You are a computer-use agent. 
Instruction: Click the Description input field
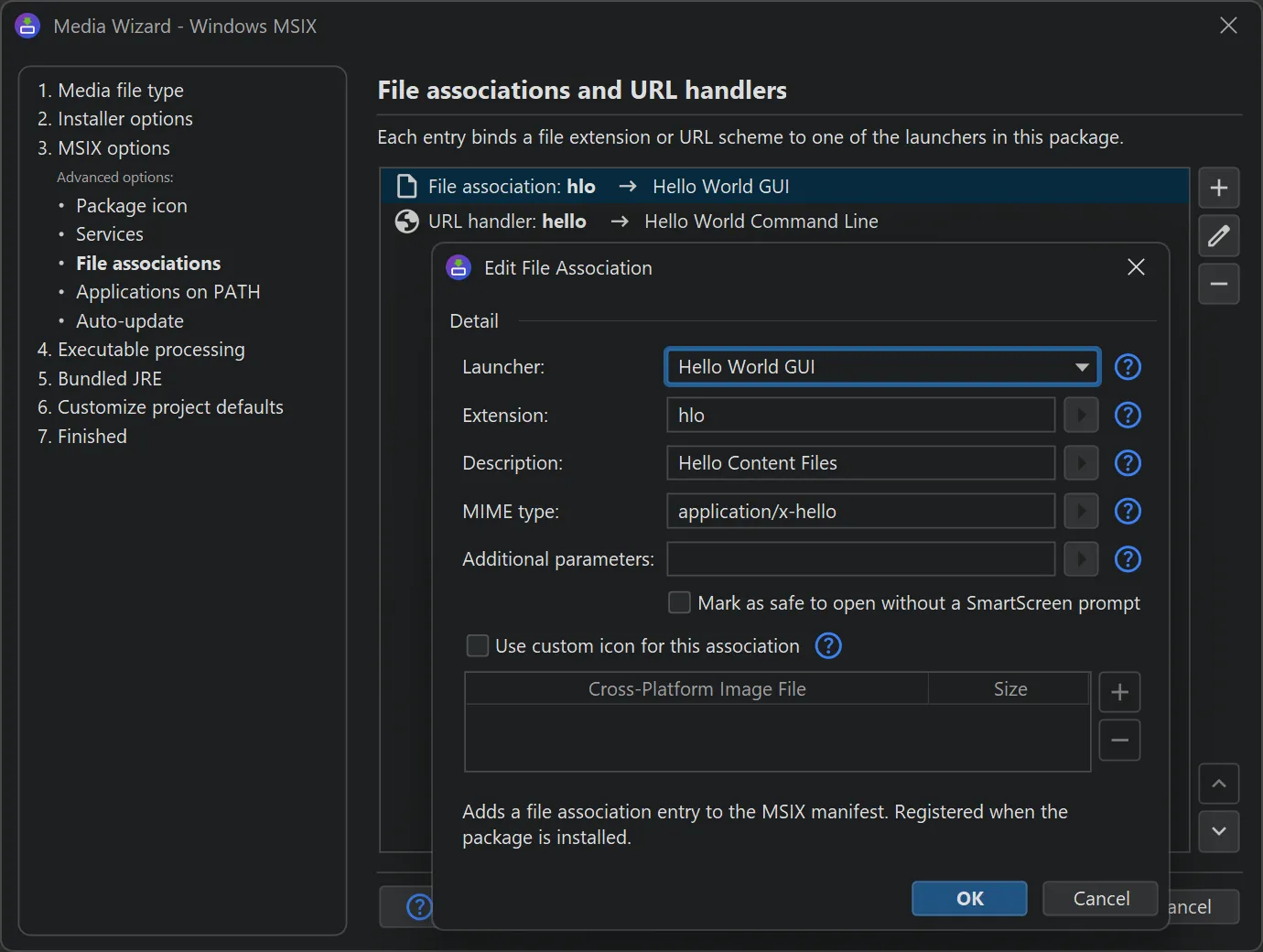coord(860,463)
